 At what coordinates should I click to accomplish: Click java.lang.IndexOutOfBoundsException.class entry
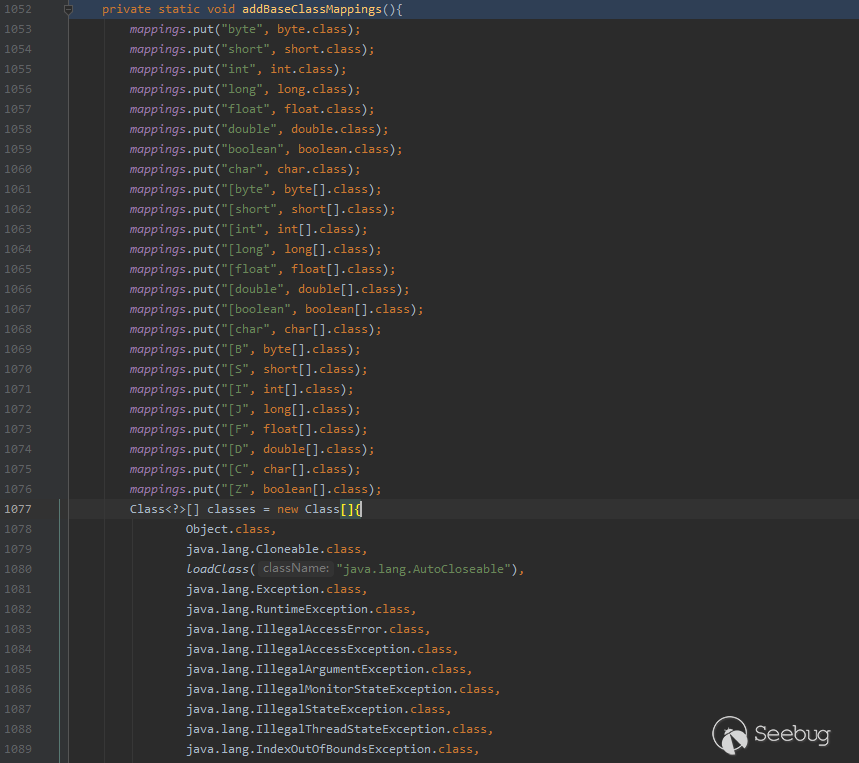(332, 749)
